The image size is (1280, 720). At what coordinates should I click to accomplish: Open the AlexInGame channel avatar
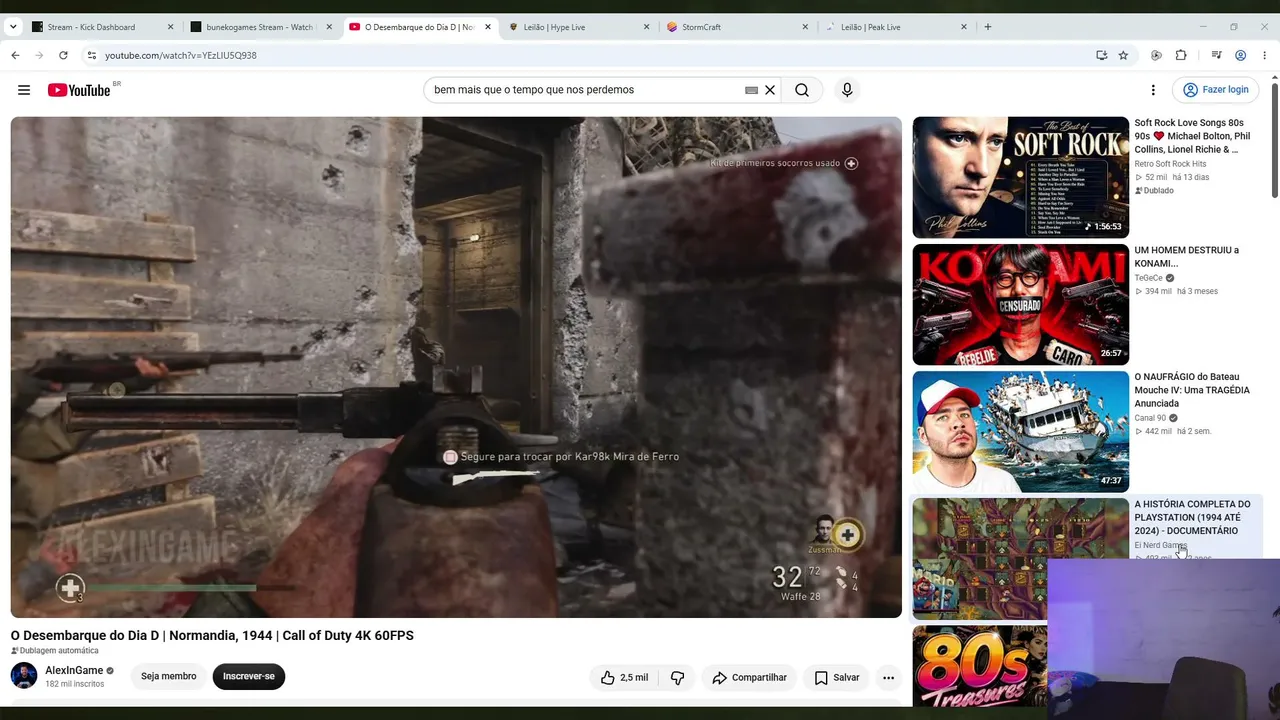pos(24,675)
